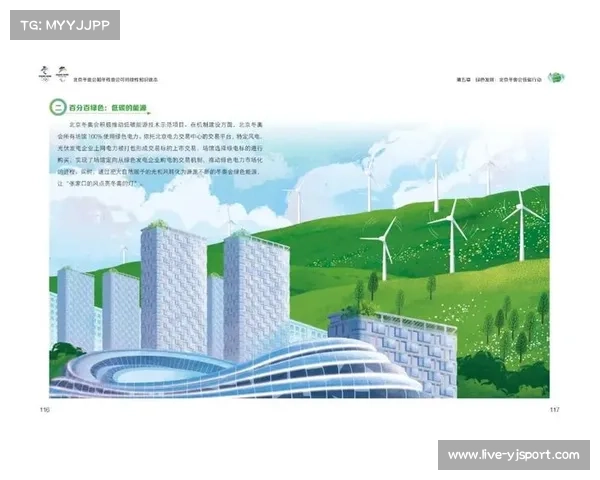Click the right header chapter 第五章 text
This screenshot has width=600, height=480.
pos(499,80)
